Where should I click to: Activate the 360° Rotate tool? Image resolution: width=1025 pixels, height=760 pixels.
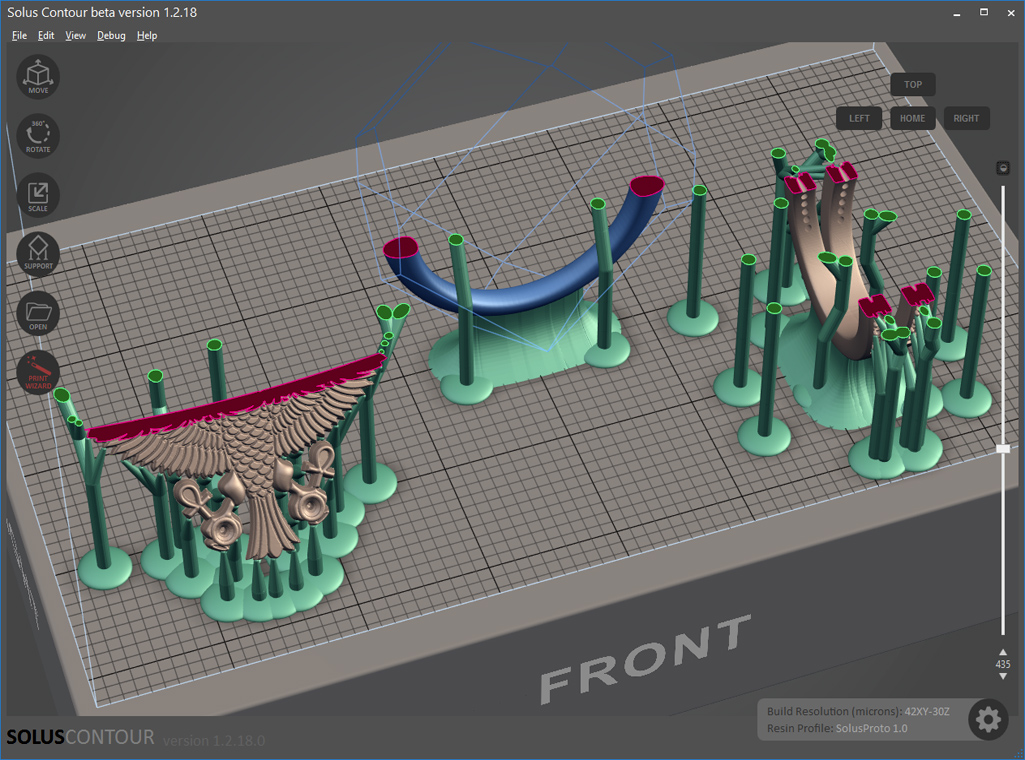[38, 136]
